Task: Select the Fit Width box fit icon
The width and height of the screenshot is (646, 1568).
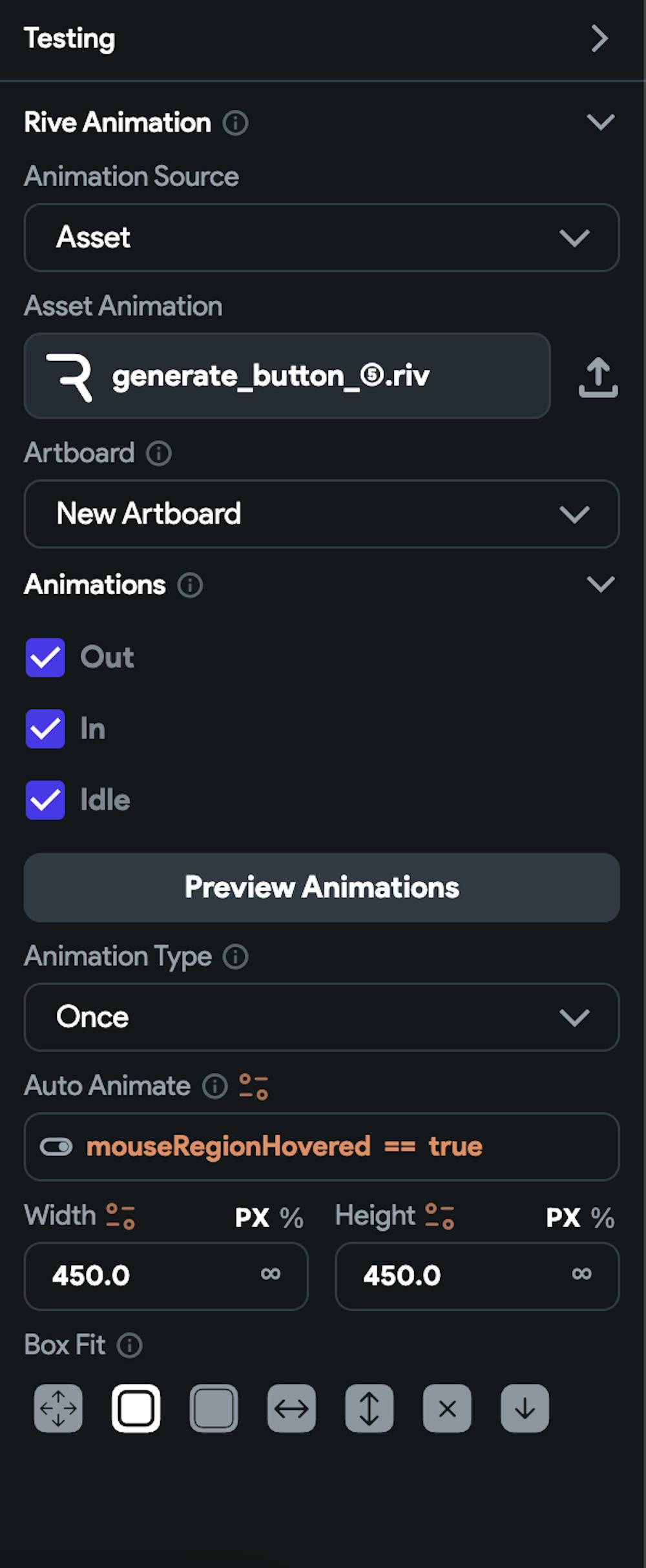Action: tap(291, 1408)
